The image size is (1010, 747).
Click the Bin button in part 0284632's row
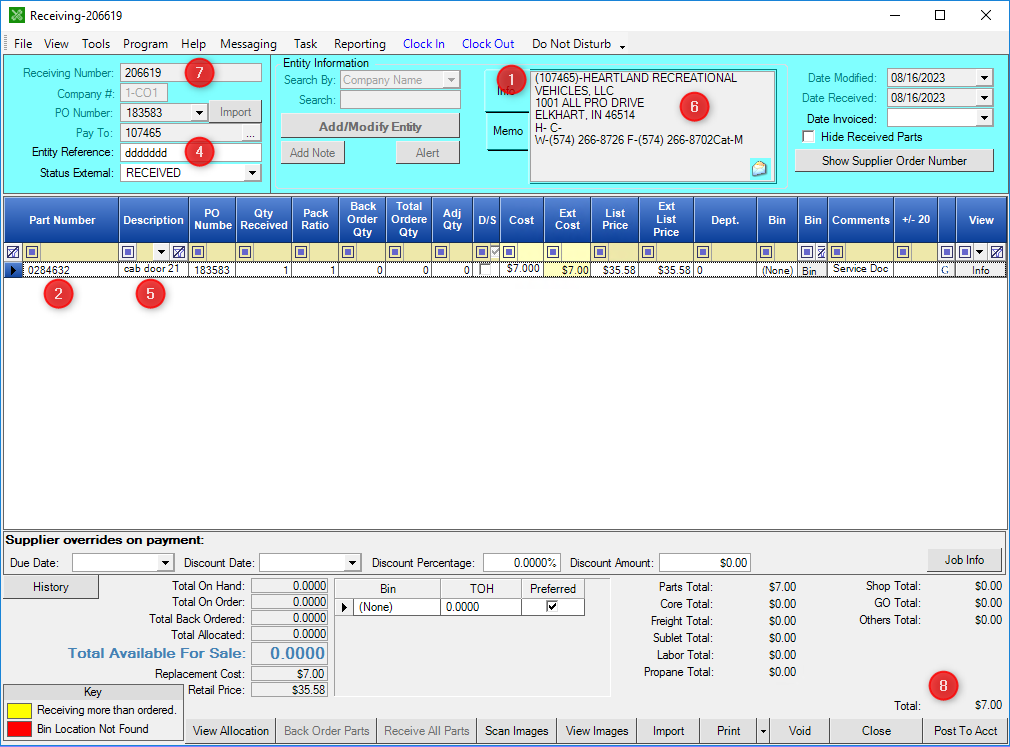tap(810, 270)
